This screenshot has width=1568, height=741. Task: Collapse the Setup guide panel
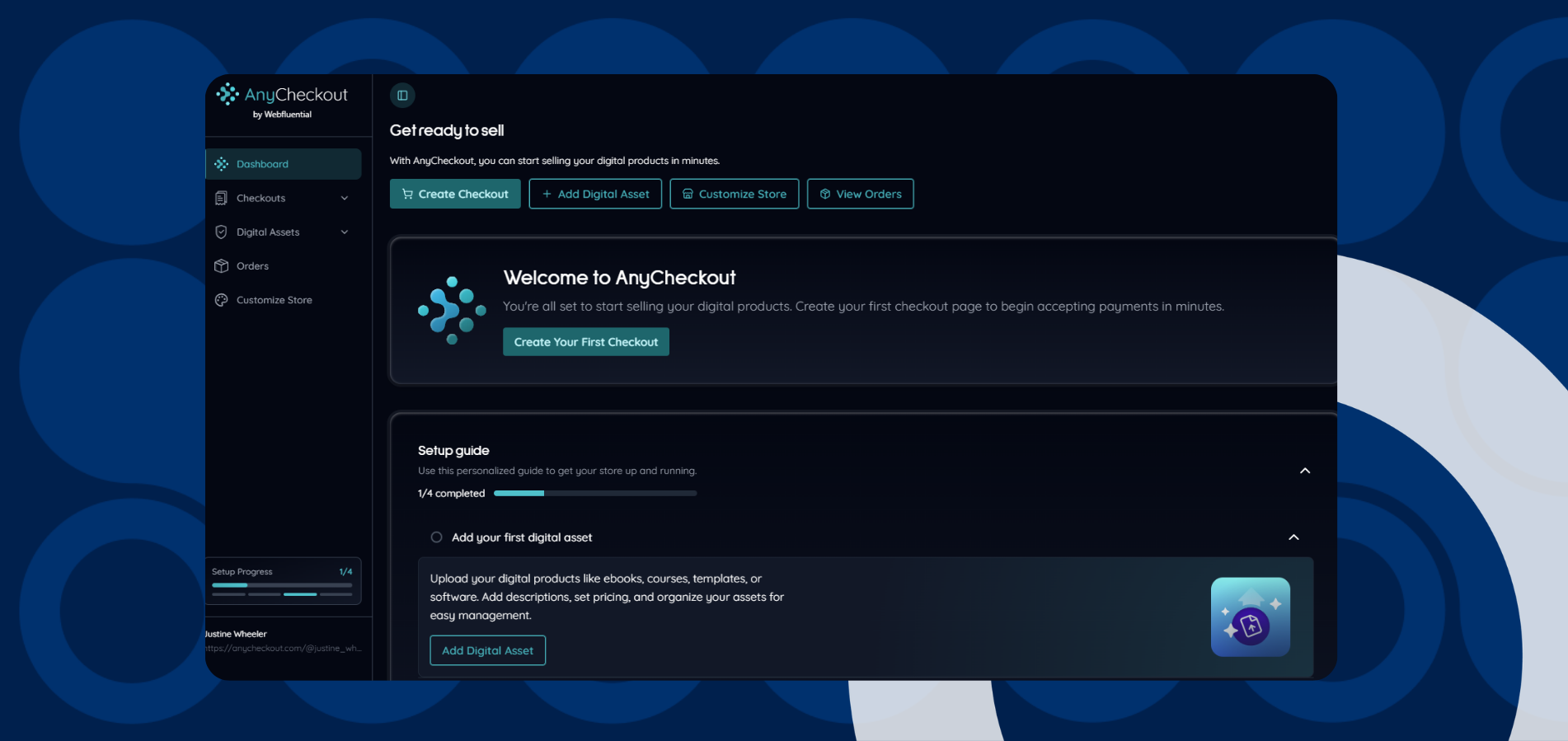pyautogui.click(x=1304, y=471)
